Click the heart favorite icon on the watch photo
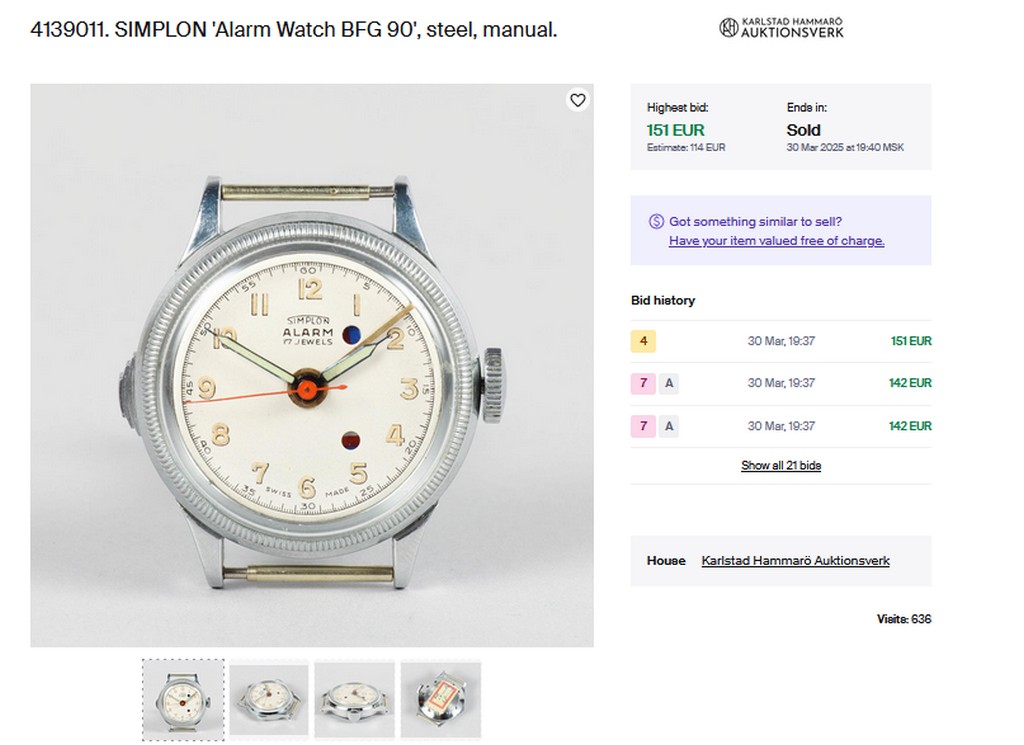Image resolution: width=1024 pixels, height=745 pixels. (577, 100)
